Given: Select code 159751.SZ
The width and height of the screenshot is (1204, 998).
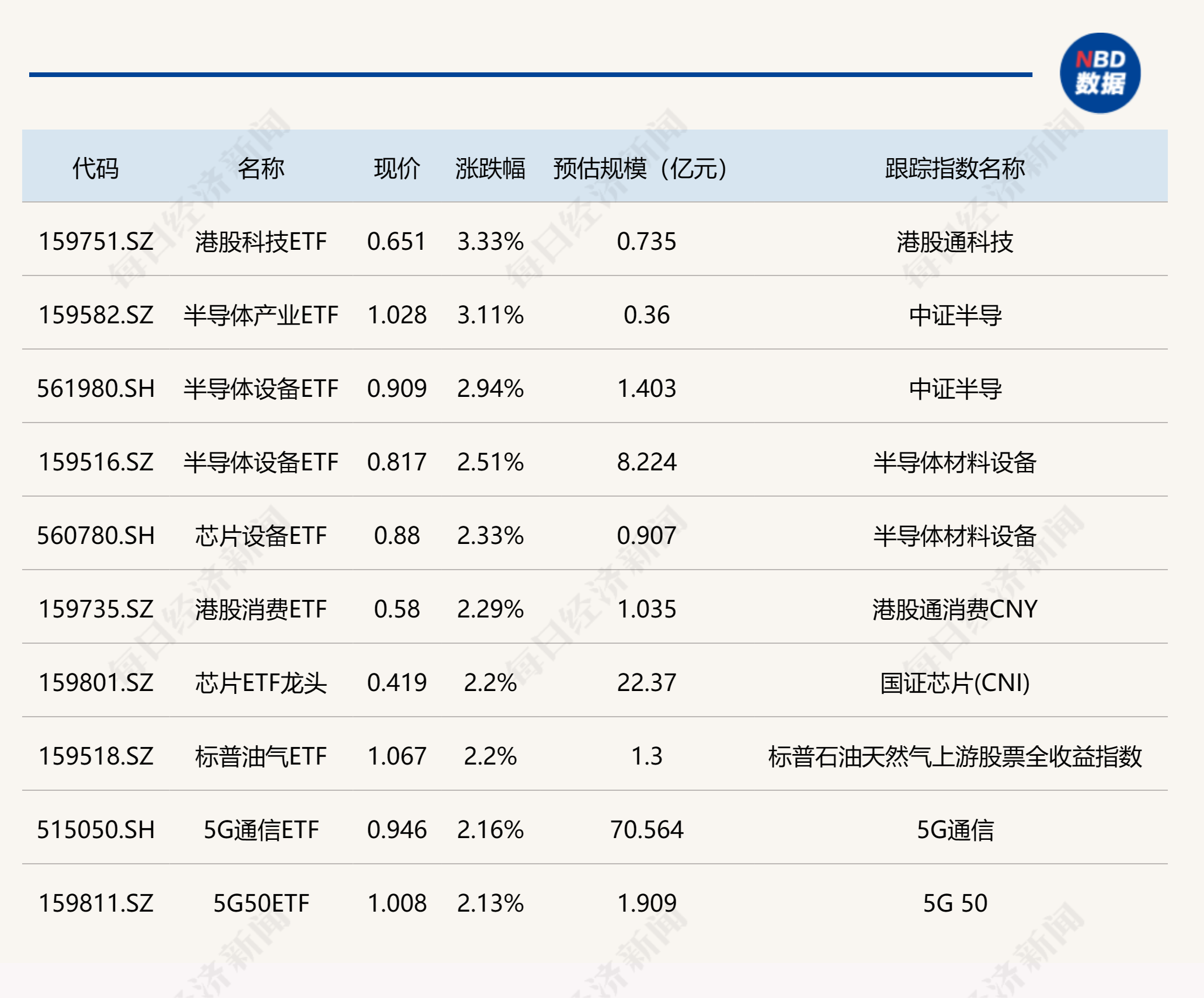Looking at the screenshot, I should [96, 242].
